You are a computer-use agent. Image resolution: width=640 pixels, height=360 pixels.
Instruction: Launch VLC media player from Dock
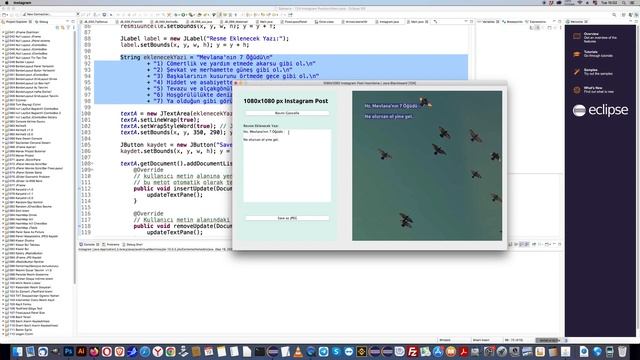click(298, 351)
